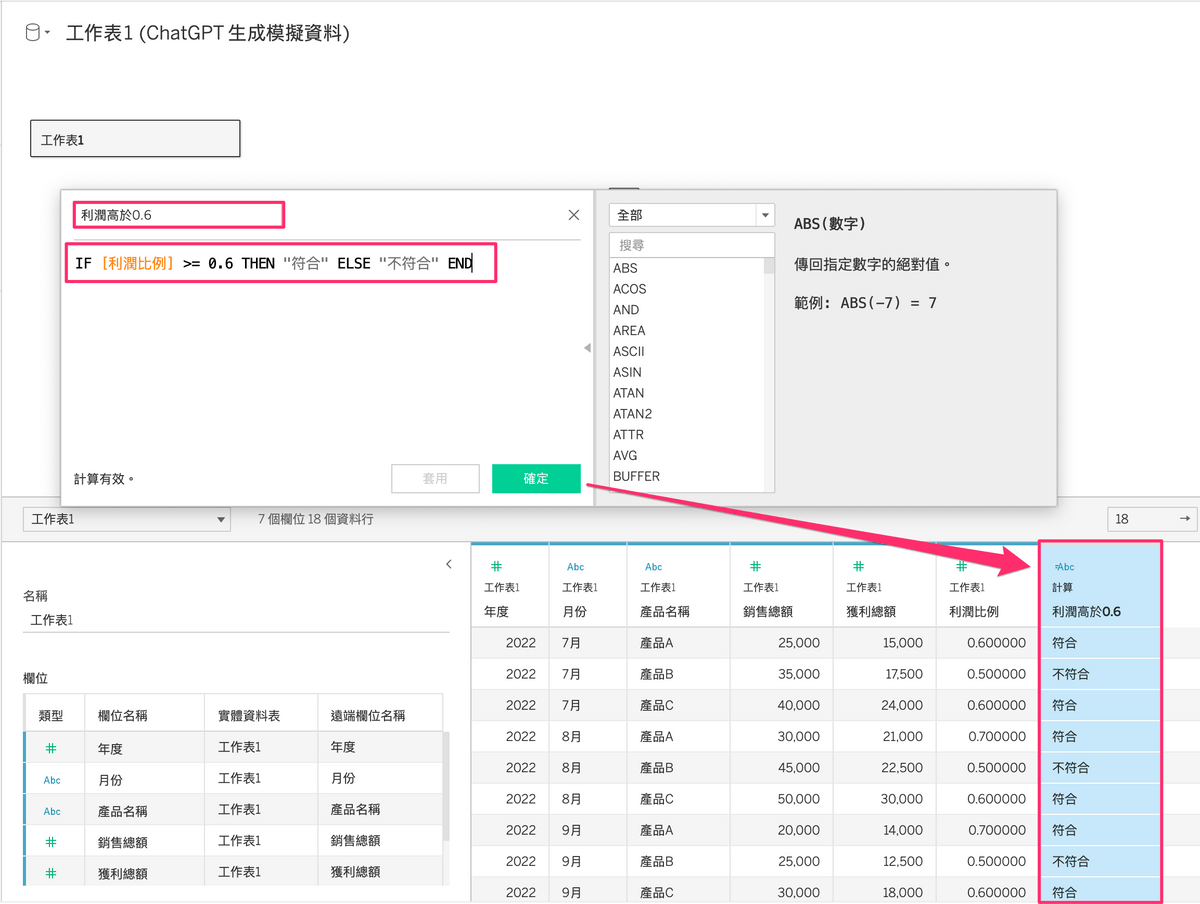
Task: Click the 月份 row Abc icon in field list
Action: click(x=52, y=779)
